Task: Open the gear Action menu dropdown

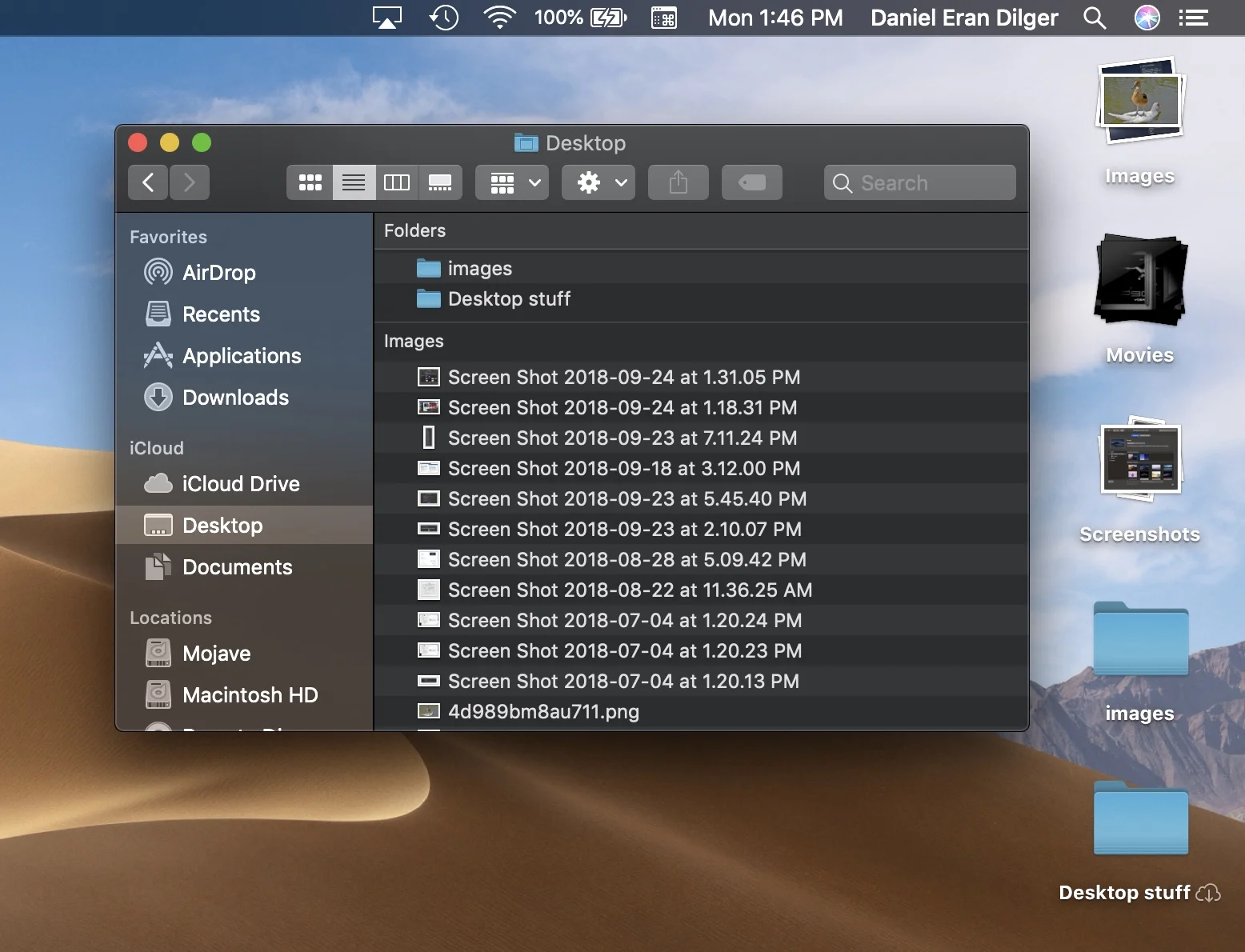Action: point(598,182)
